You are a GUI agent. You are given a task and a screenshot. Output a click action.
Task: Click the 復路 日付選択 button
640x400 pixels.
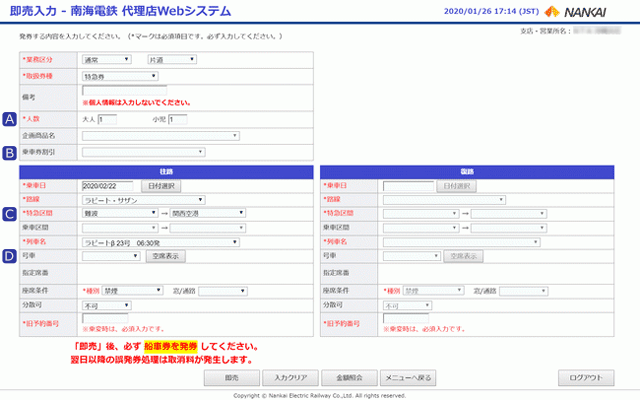pyautogui.click(x=457, y=187)
